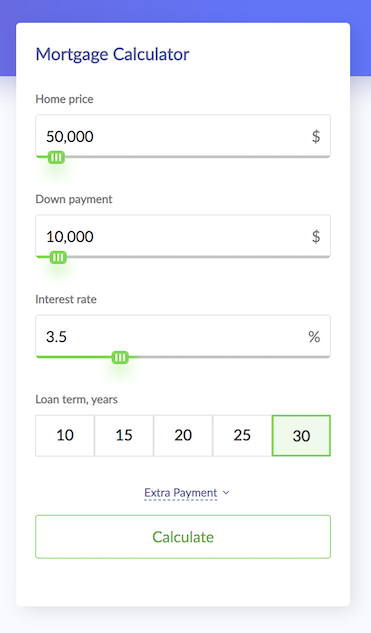The height and width of the screenshot is (633, 371).
Task: Select the 10 year loan term
Action: point(65,436)
